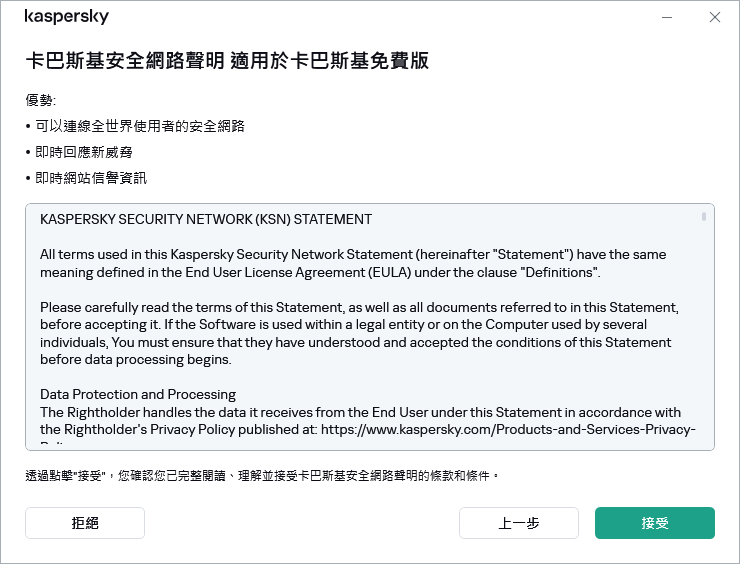Decline the statement with 拒絕 button
The width and height of the screenshot is (740, 564).
coord(85,523)
